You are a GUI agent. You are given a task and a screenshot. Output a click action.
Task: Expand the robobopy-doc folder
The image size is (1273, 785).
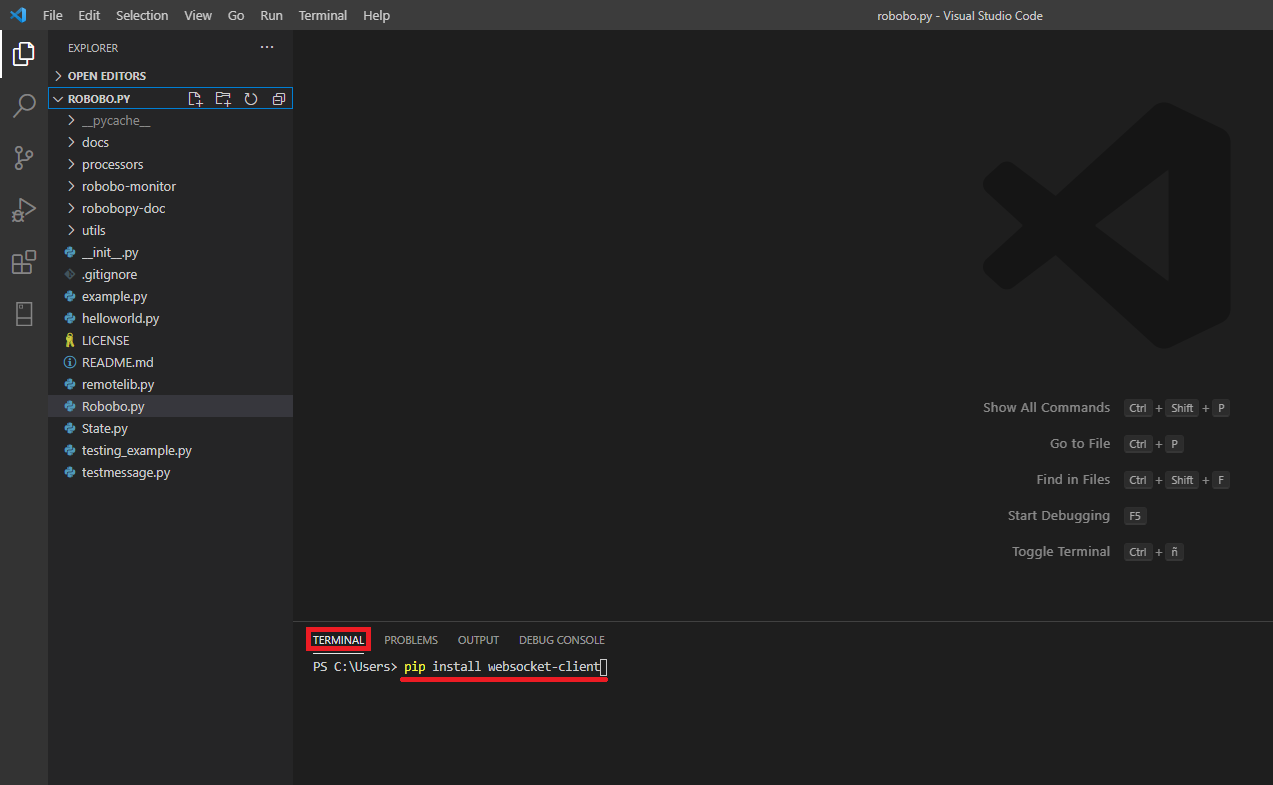(170, 209)
